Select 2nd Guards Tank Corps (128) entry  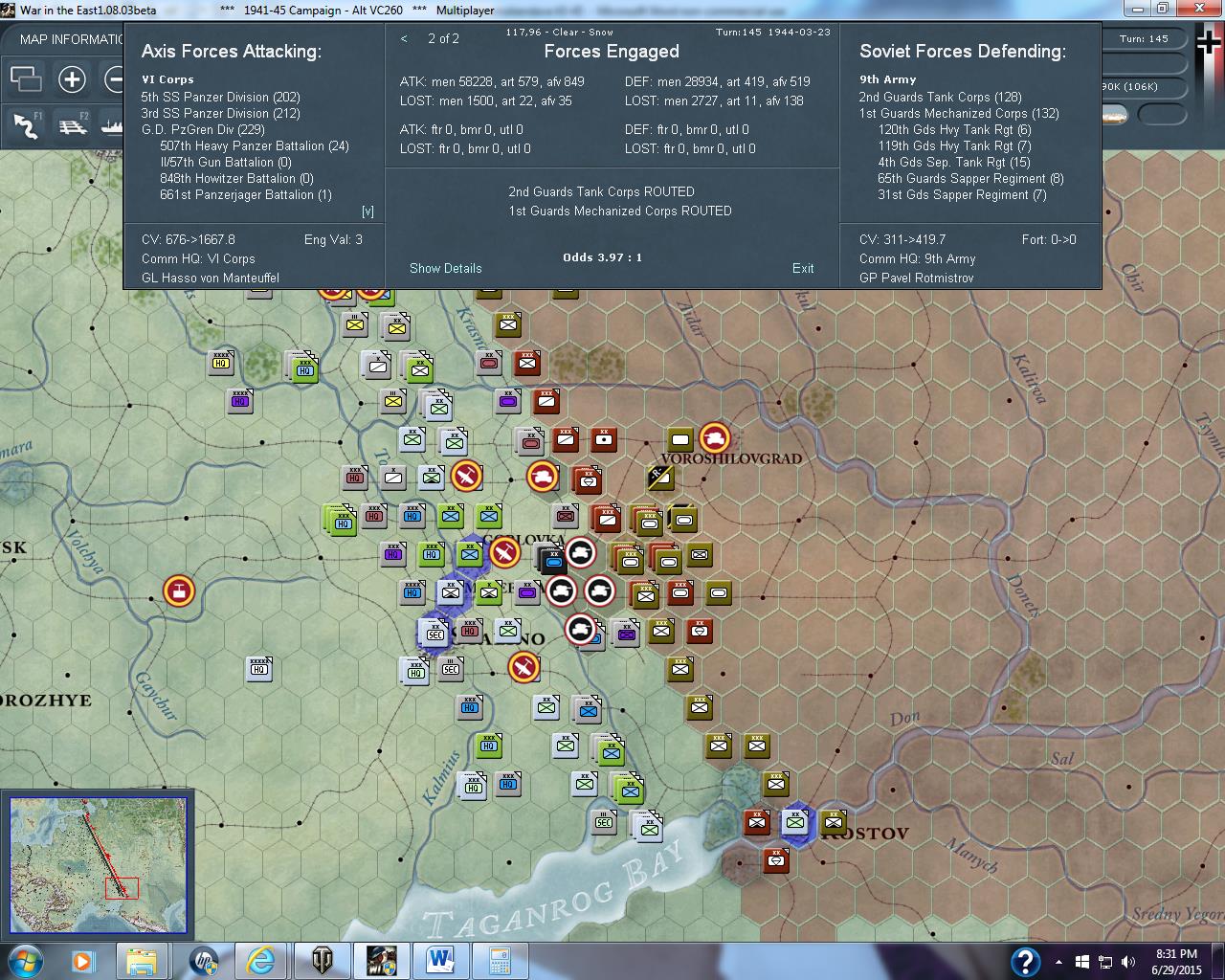(x=940, y=97)
